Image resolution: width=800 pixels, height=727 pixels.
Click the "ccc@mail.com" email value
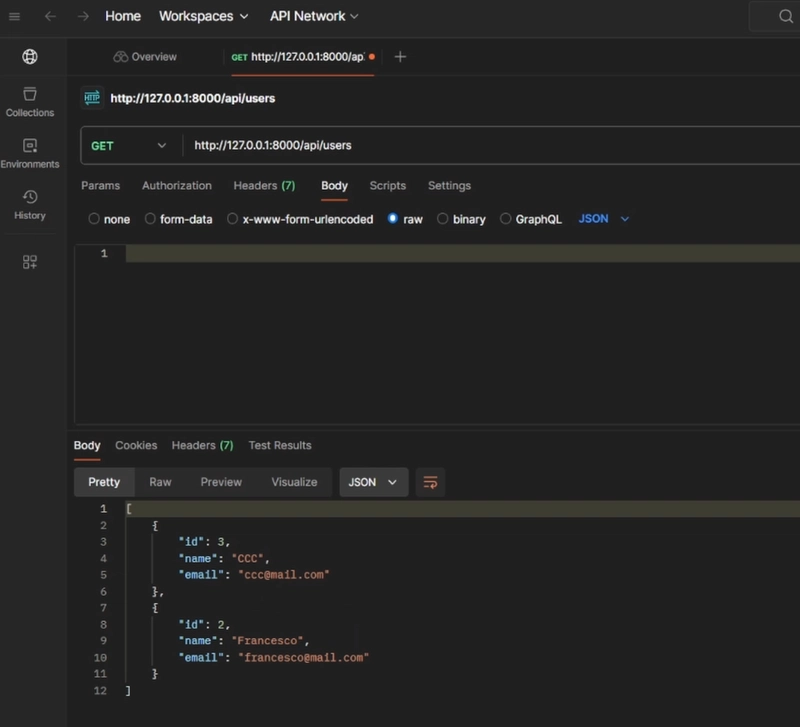[x=284, y=575]
